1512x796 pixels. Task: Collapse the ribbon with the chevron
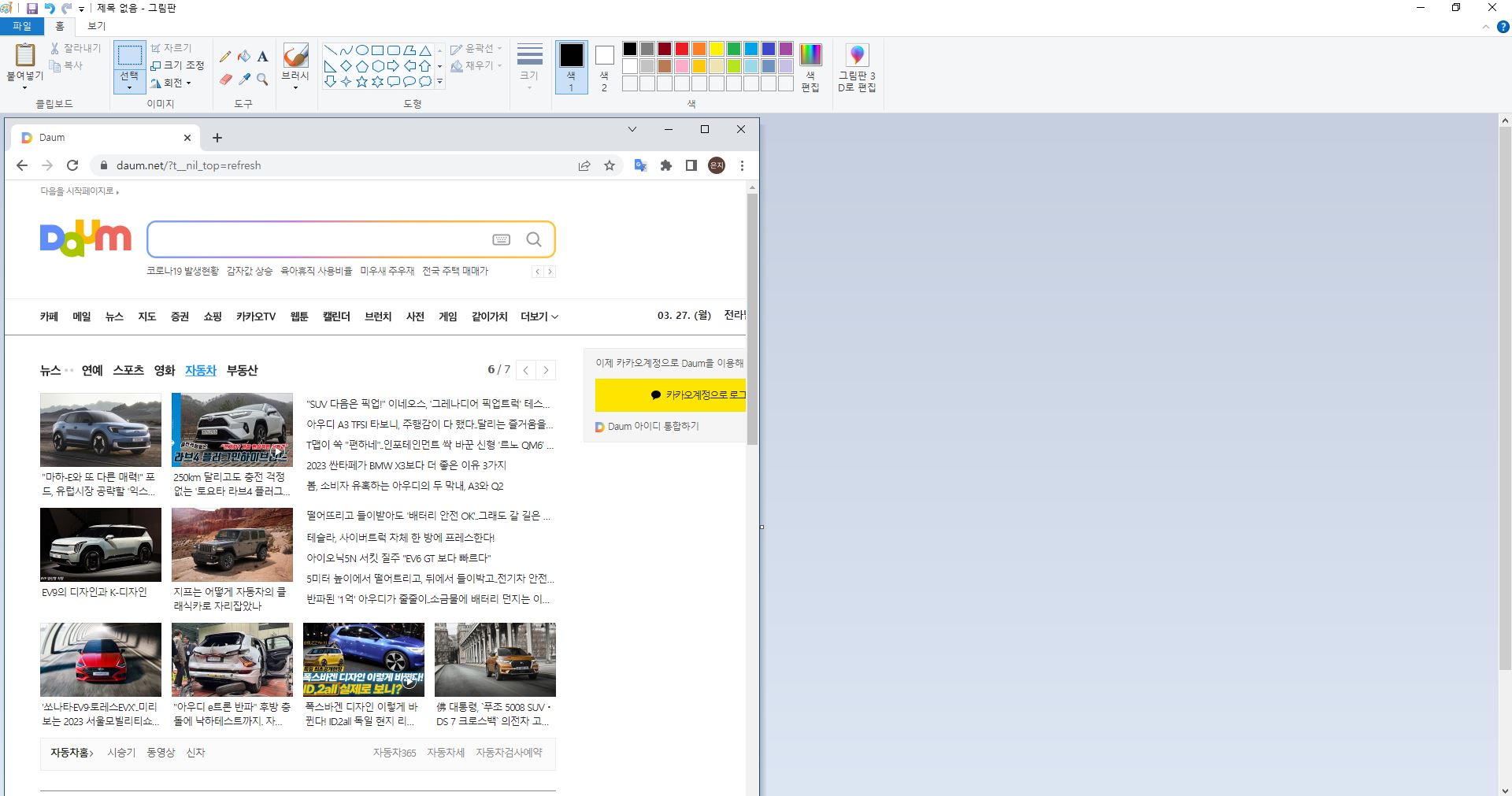point(1486,27)
